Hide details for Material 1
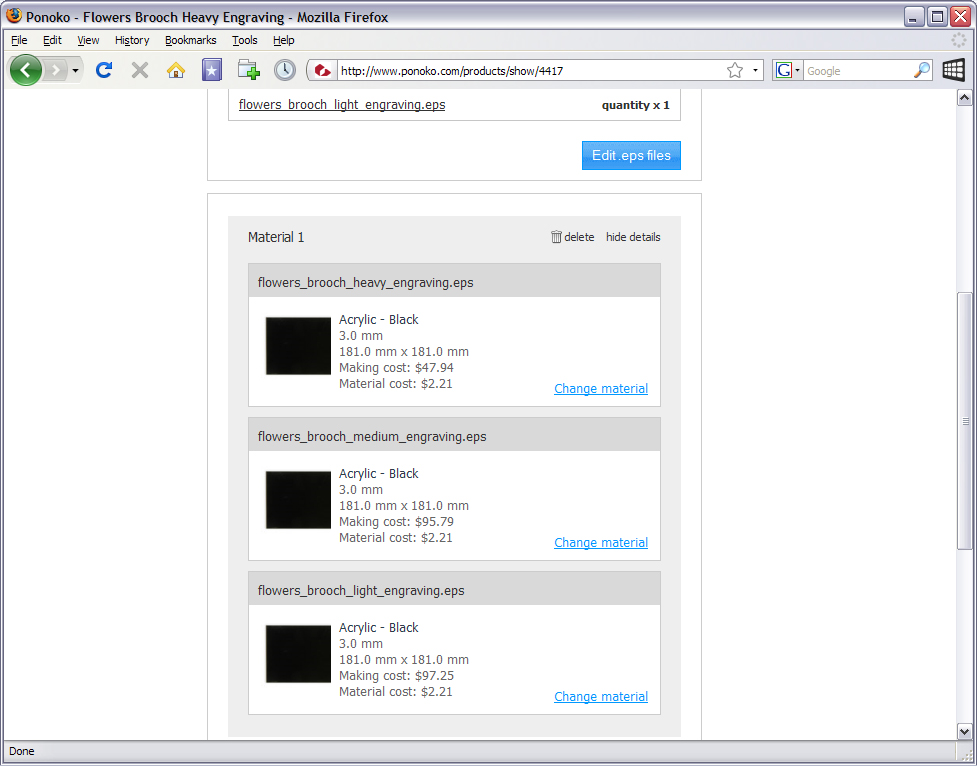The image size is (977, 766). coord(632,237)
